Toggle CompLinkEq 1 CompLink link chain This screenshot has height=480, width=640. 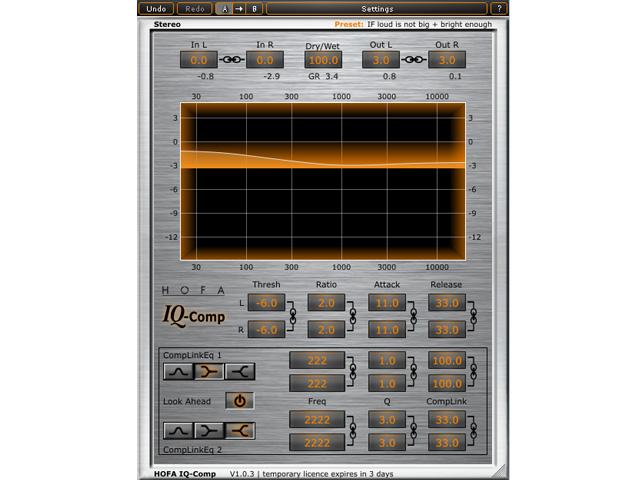pos(473,372)
